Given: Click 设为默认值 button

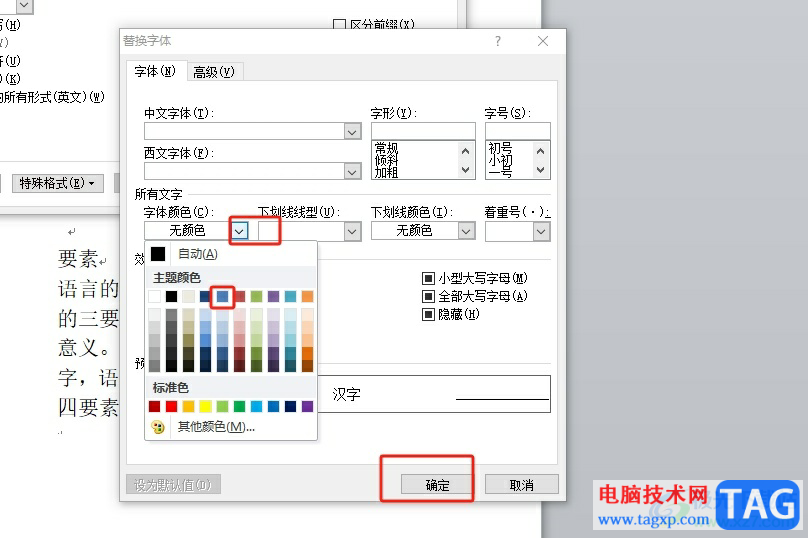Looking at the screenshot, I should 173,485.
